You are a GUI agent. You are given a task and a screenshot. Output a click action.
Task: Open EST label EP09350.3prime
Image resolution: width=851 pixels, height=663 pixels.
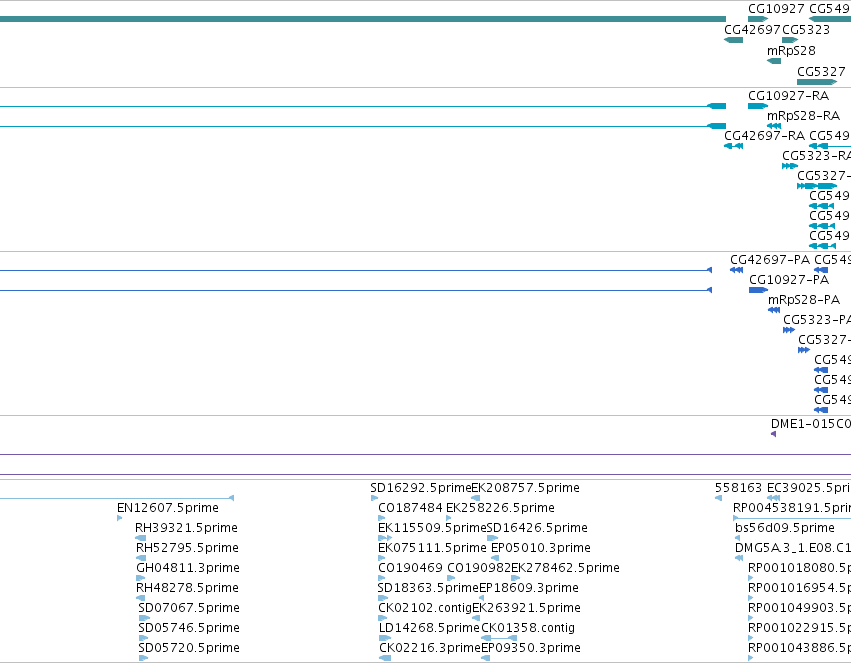click(531, 648)
